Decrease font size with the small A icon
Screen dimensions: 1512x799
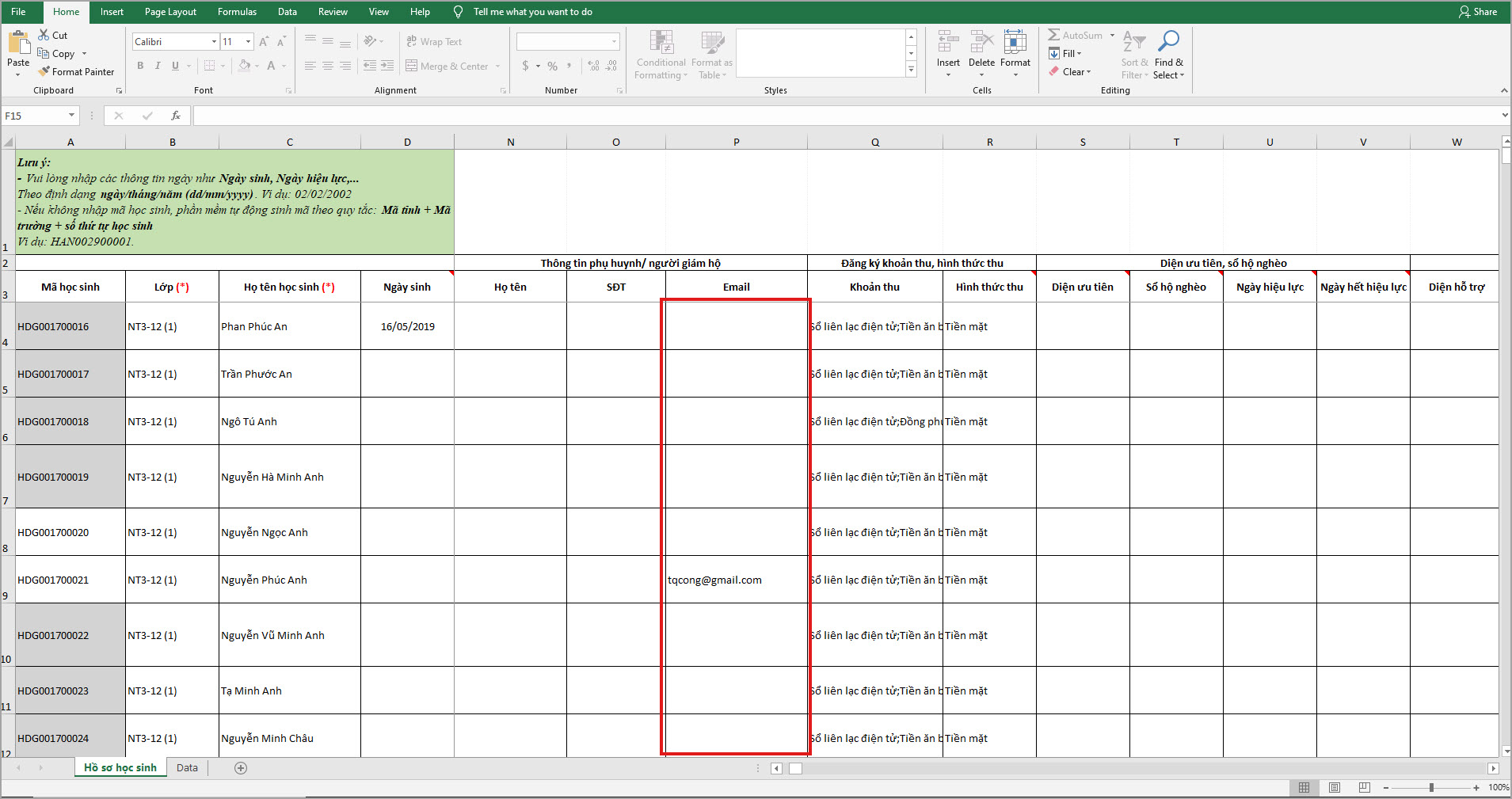point(281,41)
